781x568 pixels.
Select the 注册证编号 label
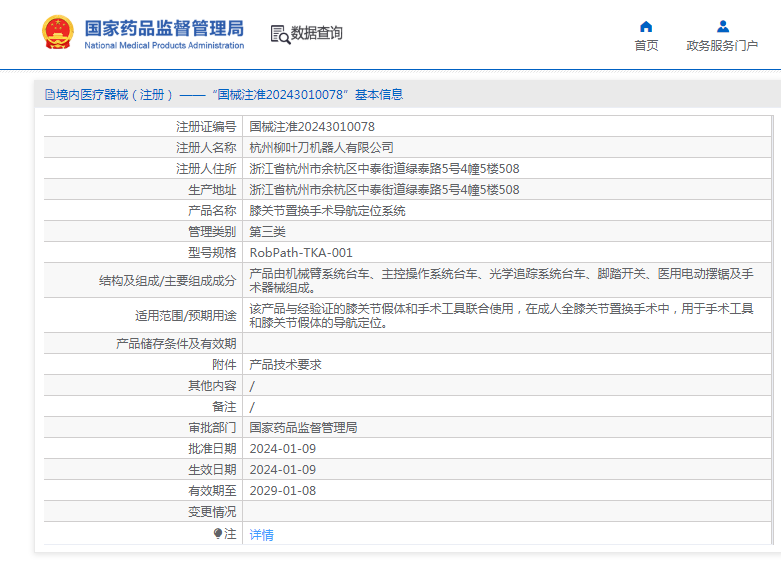(x=206, y=127)
